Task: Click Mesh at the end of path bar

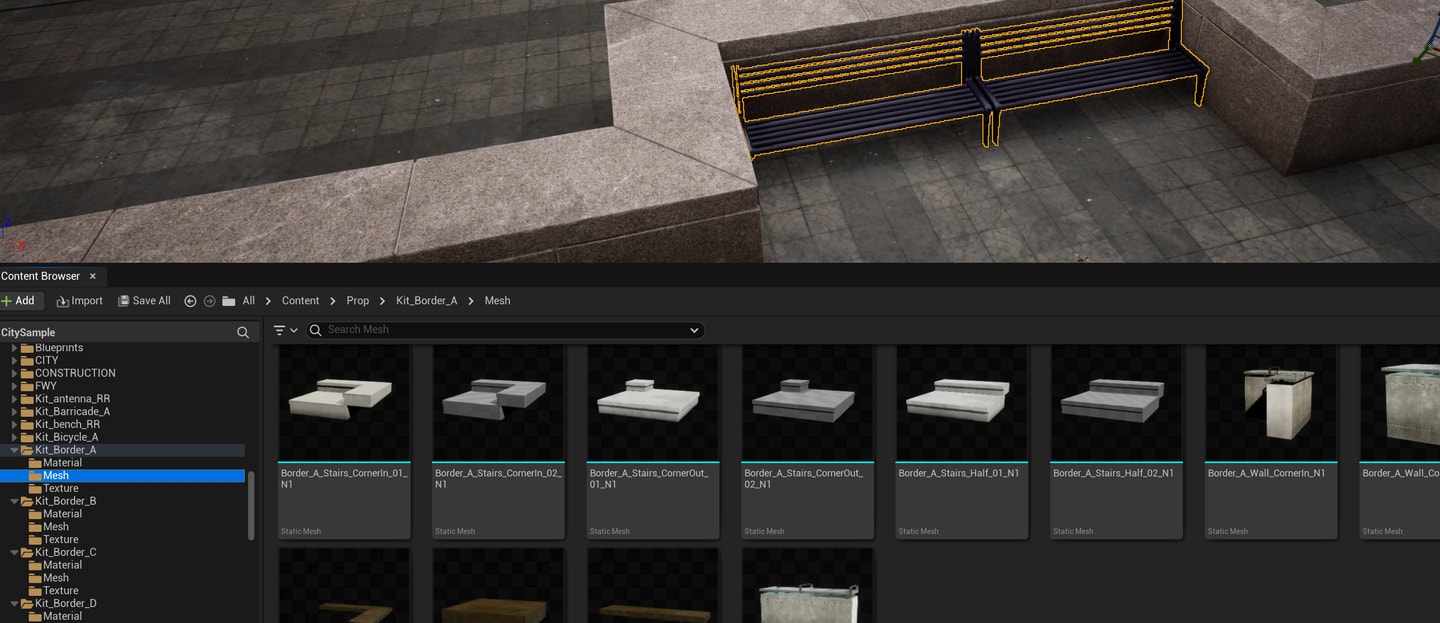Action: coord(498,301)
